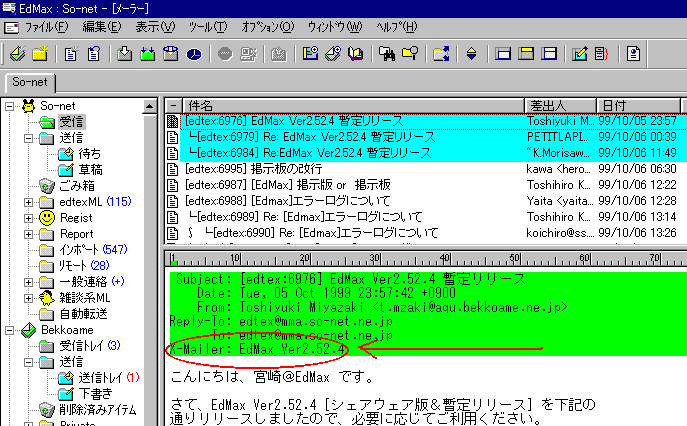Click the clipboard document toolbar icon
The image size is (687, 426).
tap(94, 54)
